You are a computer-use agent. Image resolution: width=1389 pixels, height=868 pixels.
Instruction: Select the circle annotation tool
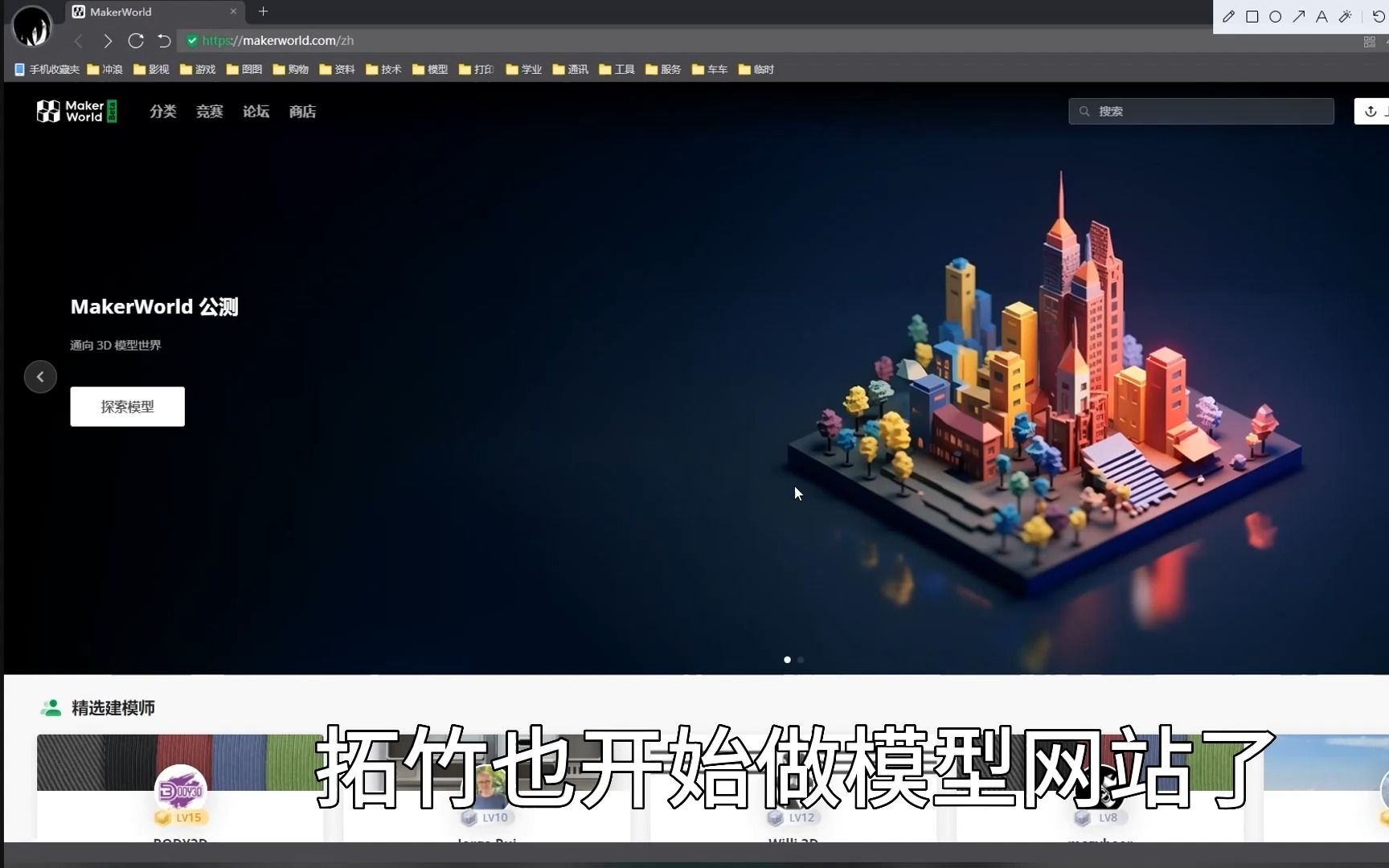[1275, 16]
